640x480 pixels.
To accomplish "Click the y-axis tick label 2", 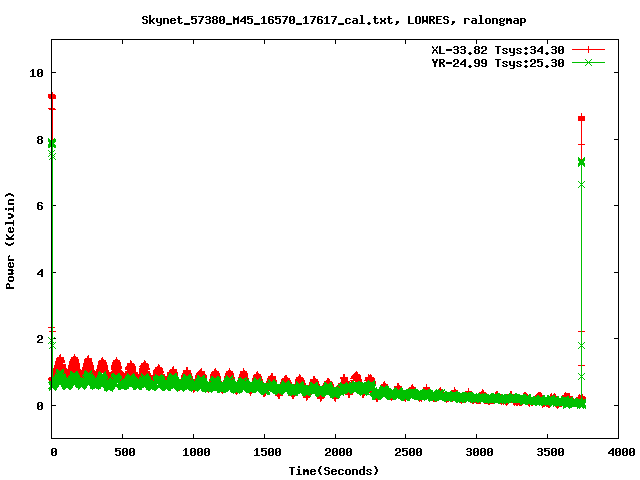I will point(40,339).
